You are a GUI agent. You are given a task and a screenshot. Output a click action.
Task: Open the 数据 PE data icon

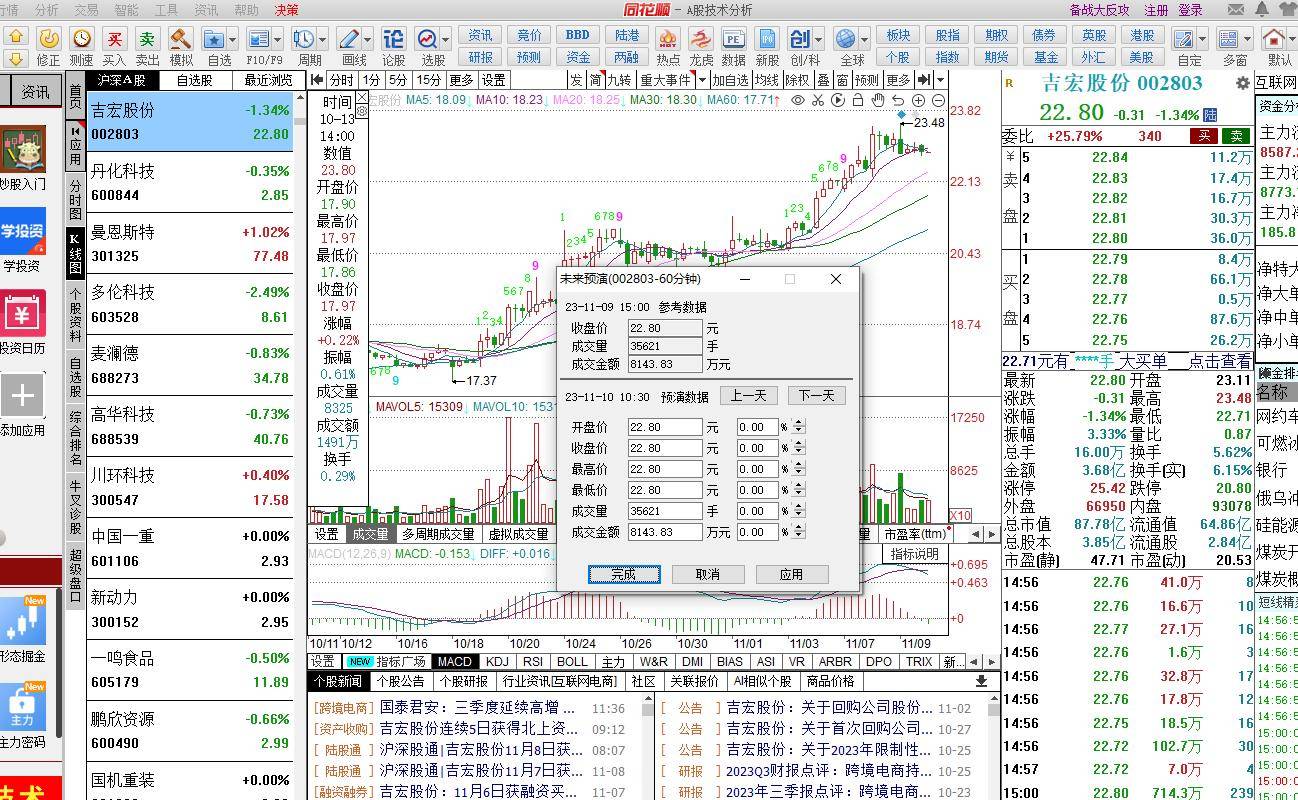[734, 38]
